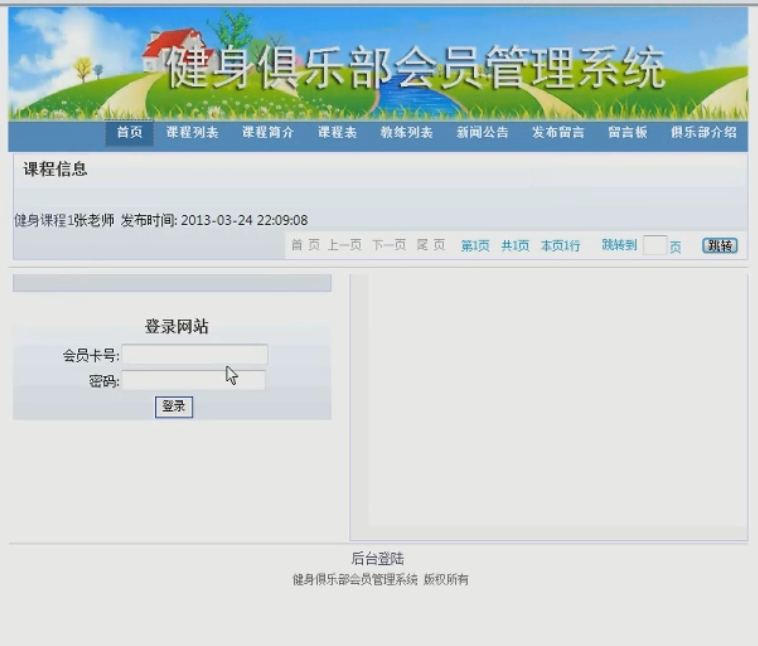Open the 首页 navigation tab
The height and width of the screenshot is (646, 758).
click(130, 132)
